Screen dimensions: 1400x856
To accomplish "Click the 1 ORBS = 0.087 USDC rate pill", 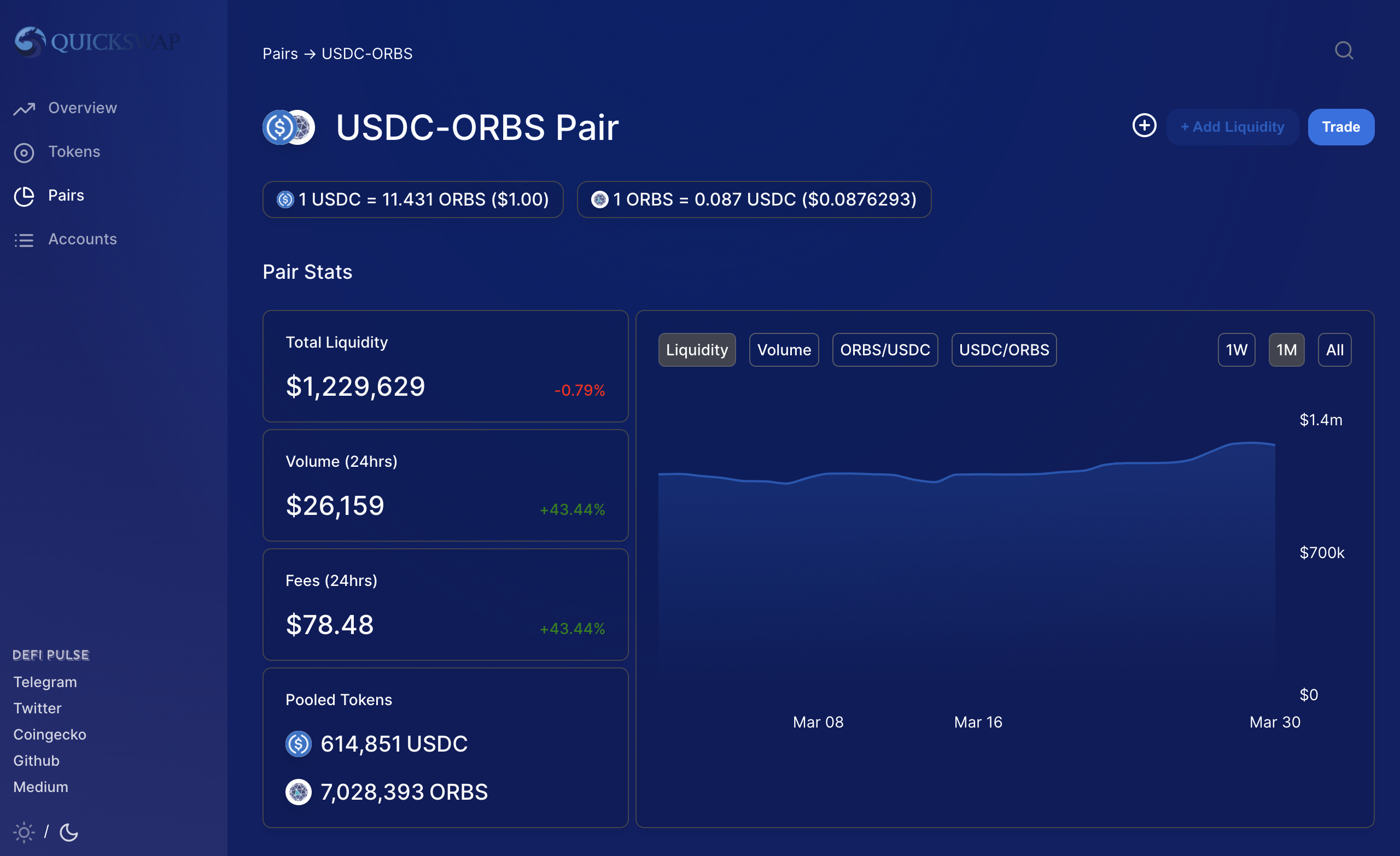I will click(754, 200).
